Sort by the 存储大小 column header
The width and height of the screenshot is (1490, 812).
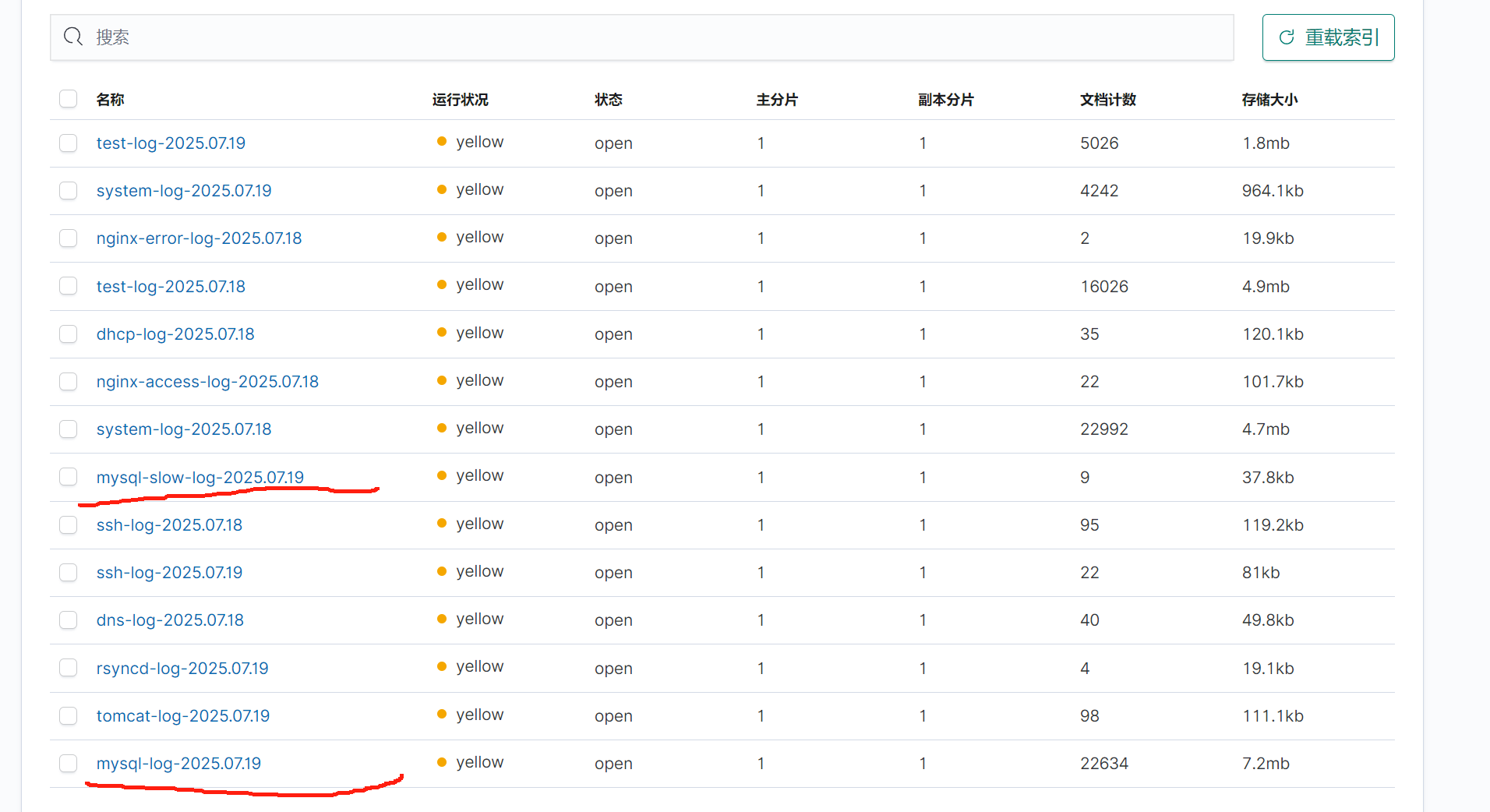coord(1269,100)
